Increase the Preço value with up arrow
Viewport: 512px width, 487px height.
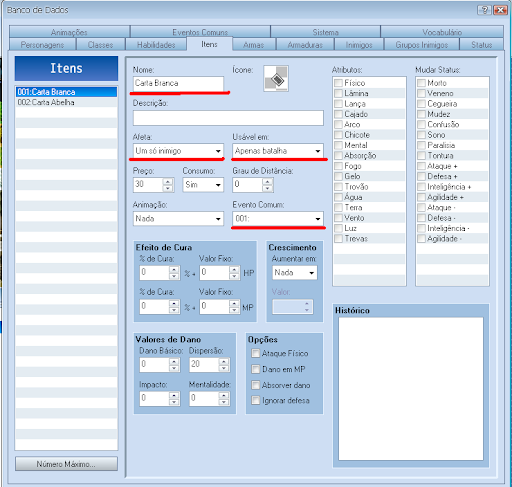[168, 182]
